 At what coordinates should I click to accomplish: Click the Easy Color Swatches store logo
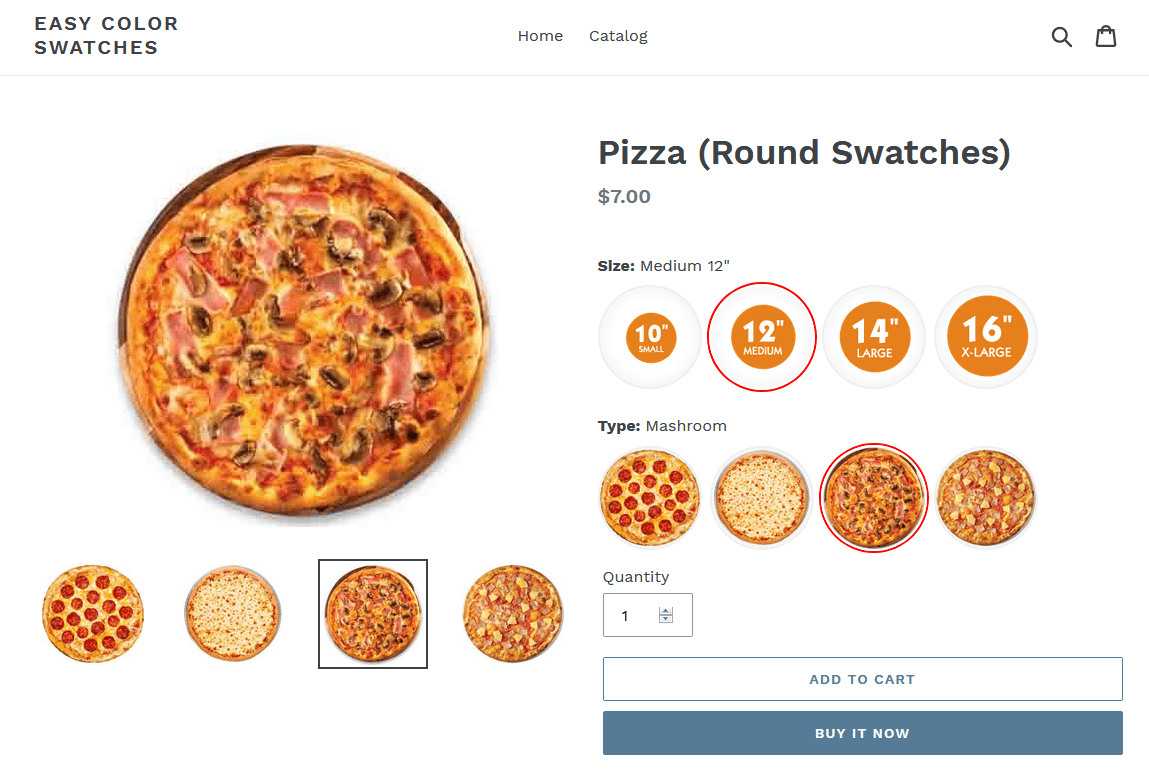click(106, 36)
